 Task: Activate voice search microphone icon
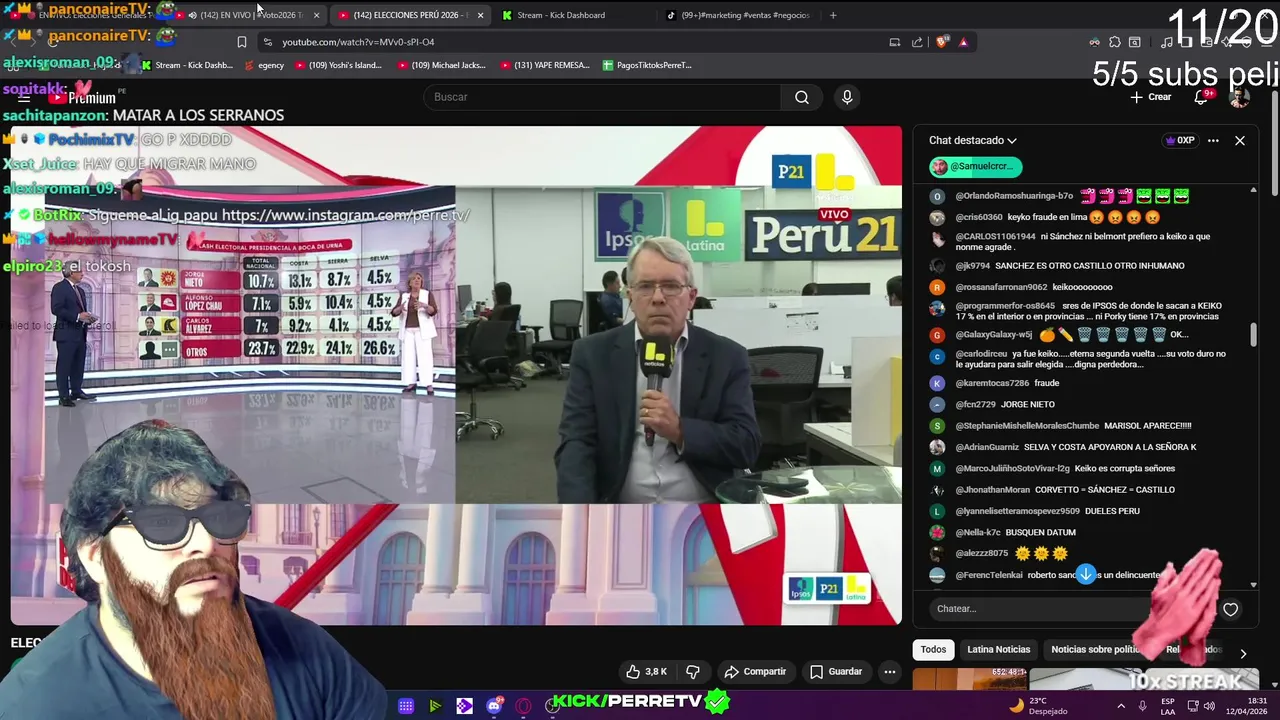pos(847,97)
